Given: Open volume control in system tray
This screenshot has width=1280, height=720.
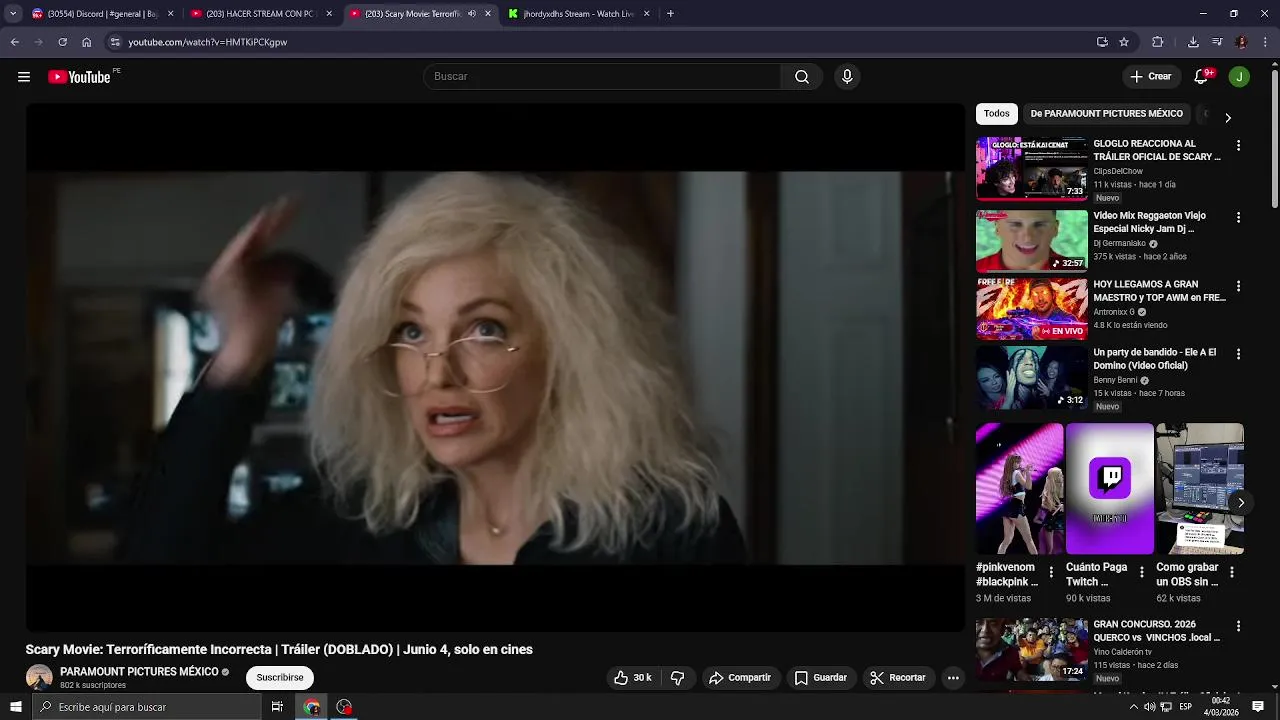Looking at the screenshot, I should click(1149, 707).
